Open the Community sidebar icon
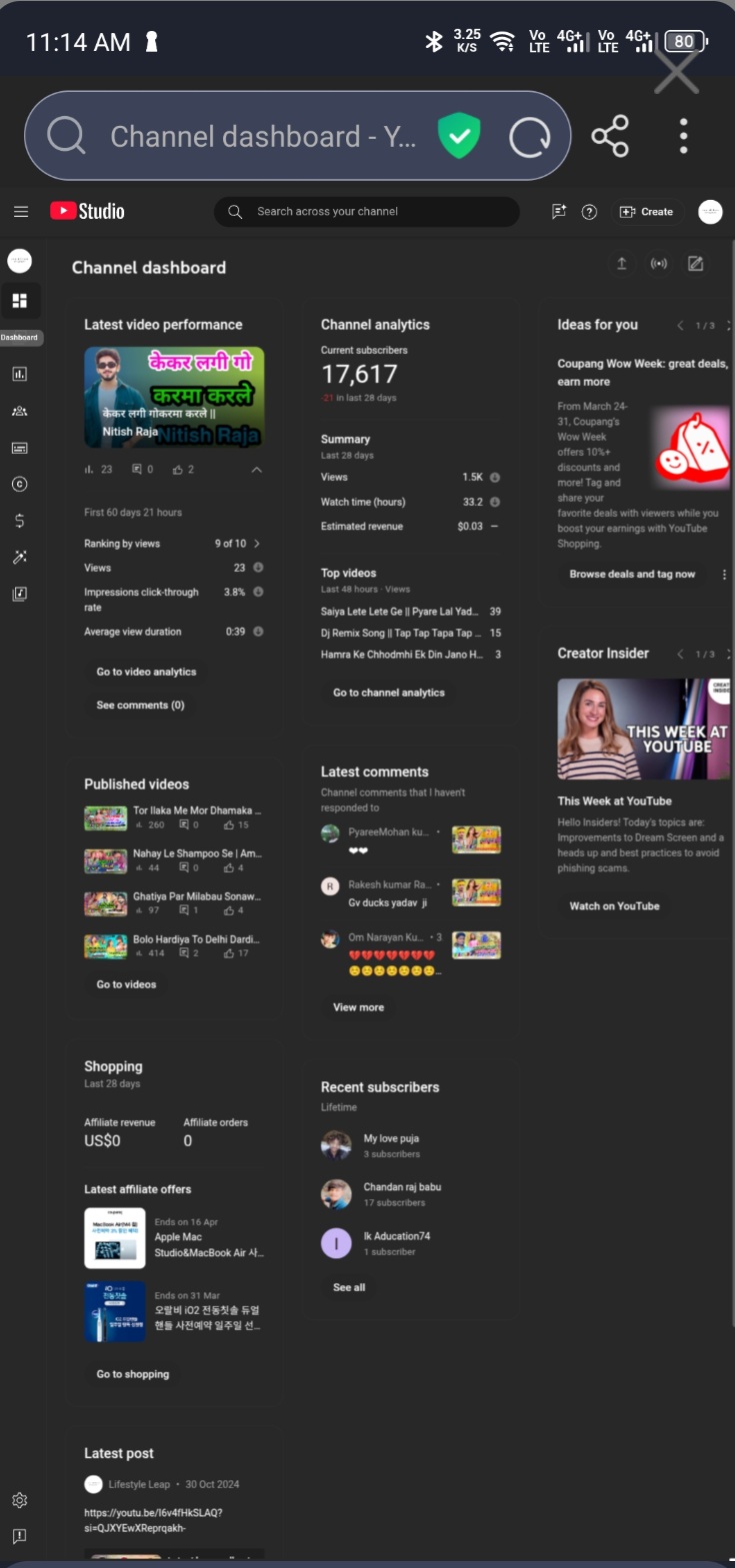Viewport: 735px width, 1568px height. tap(19, 411)
